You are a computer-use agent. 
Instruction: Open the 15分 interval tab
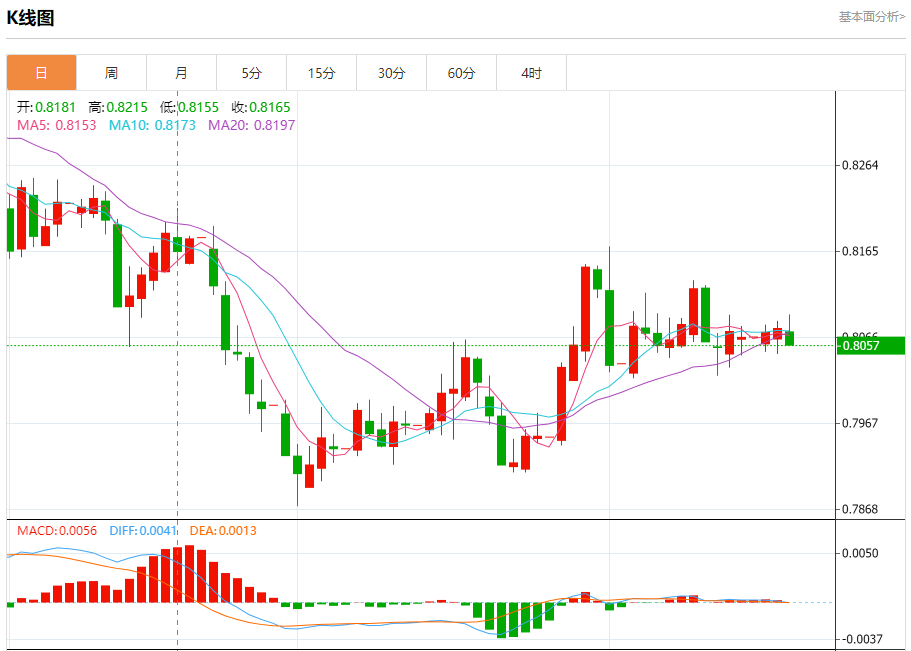coord(321,73)
